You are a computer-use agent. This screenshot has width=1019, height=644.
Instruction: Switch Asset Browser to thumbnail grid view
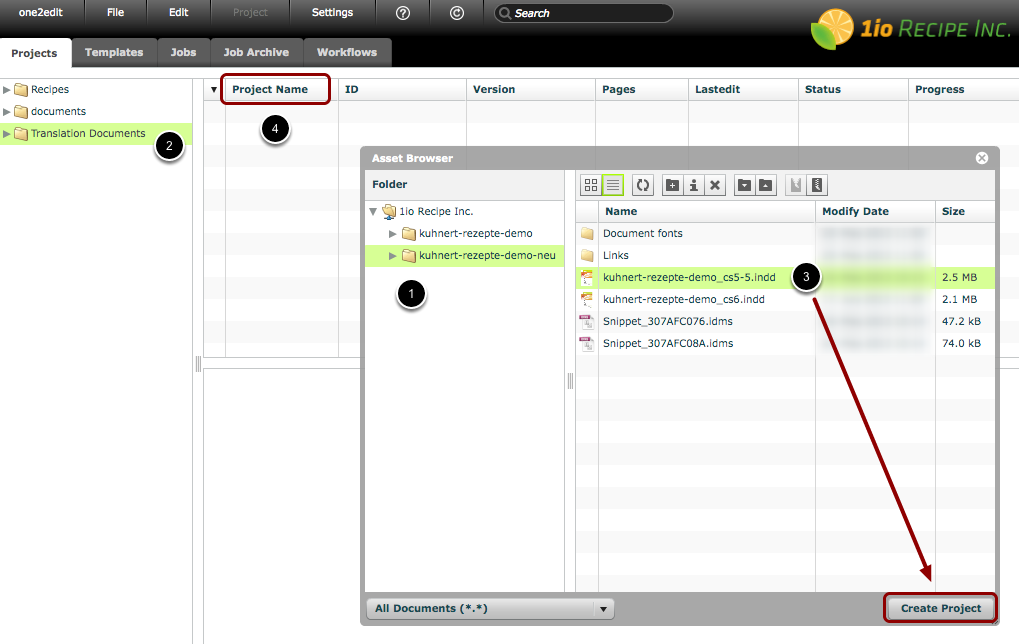591,185
